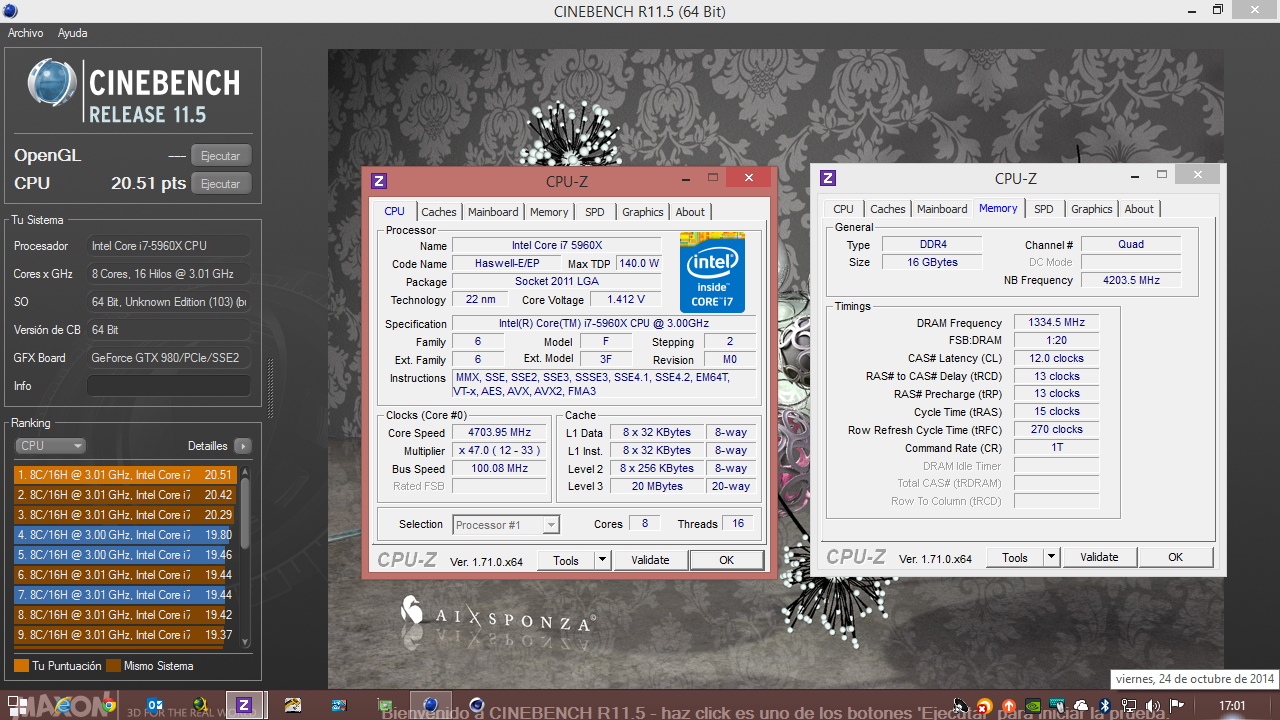Switch to Mainboard tab in right CPU-Z window
Viewport: 1280px width, 720px height.
point(942,209)
